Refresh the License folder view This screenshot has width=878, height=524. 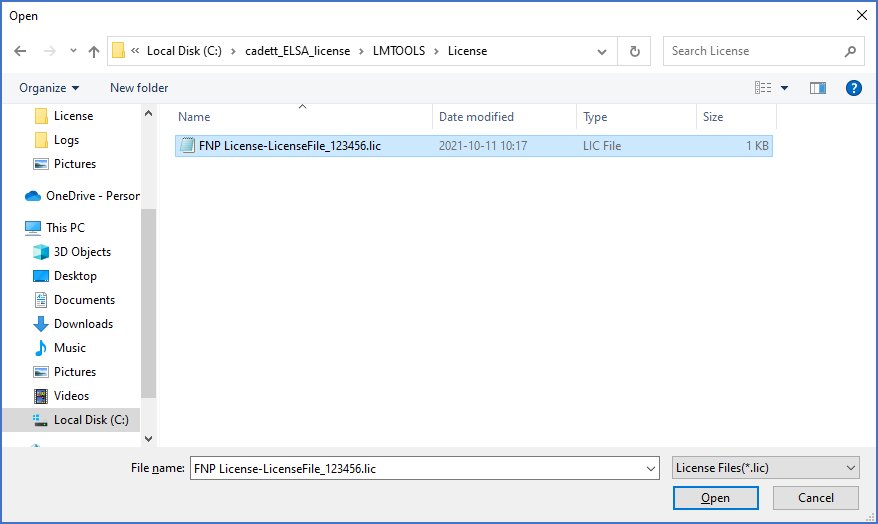point(634,52)
